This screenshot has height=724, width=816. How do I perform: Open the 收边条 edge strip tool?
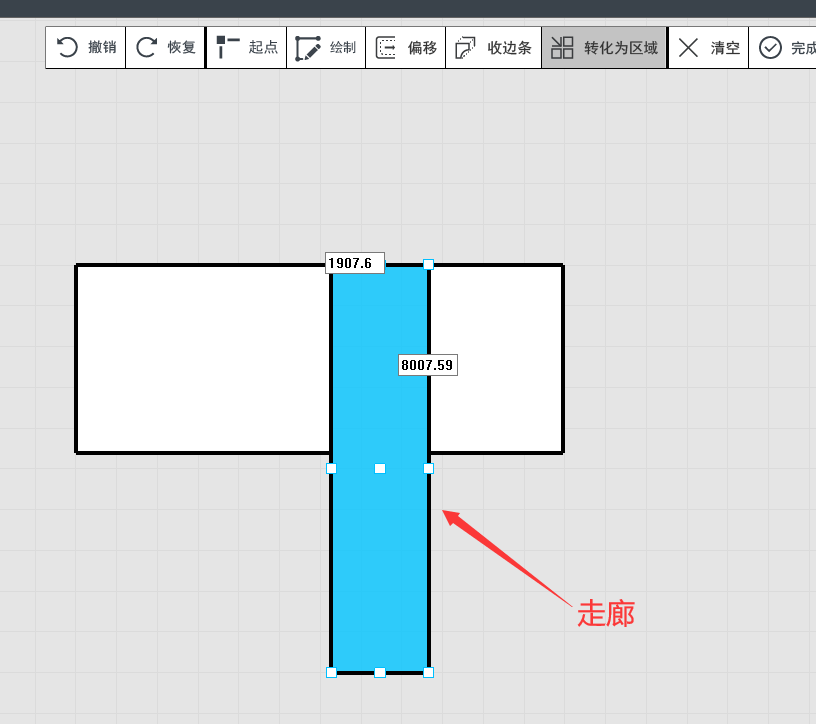tap(493, 47)
